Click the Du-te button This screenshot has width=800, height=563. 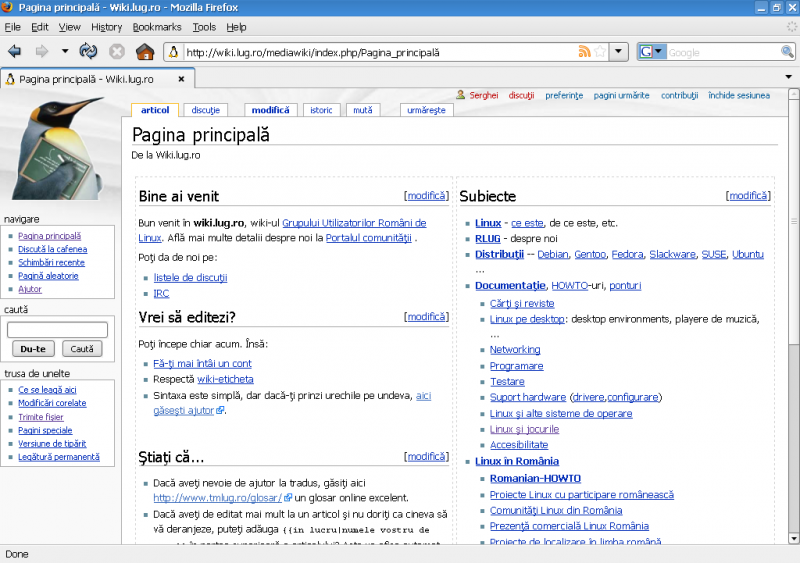33,349
